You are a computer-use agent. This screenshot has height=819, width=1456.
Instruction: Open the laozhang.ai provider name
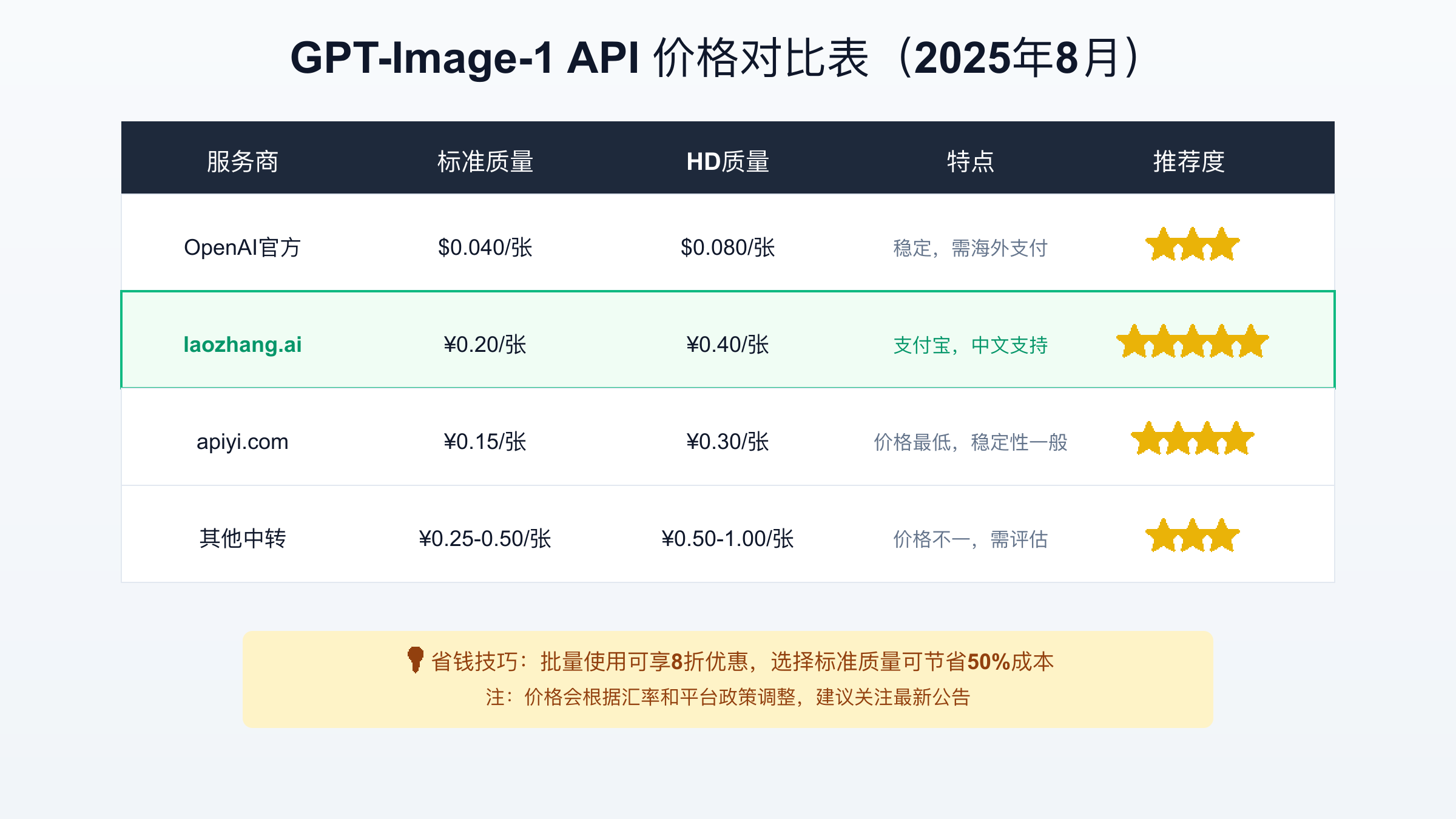[243, 345]
